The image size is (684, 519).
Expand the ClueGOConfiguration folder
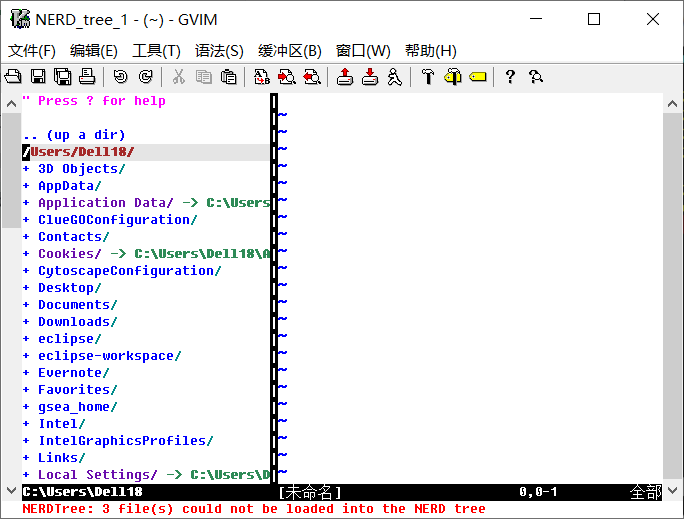(26, 220)
